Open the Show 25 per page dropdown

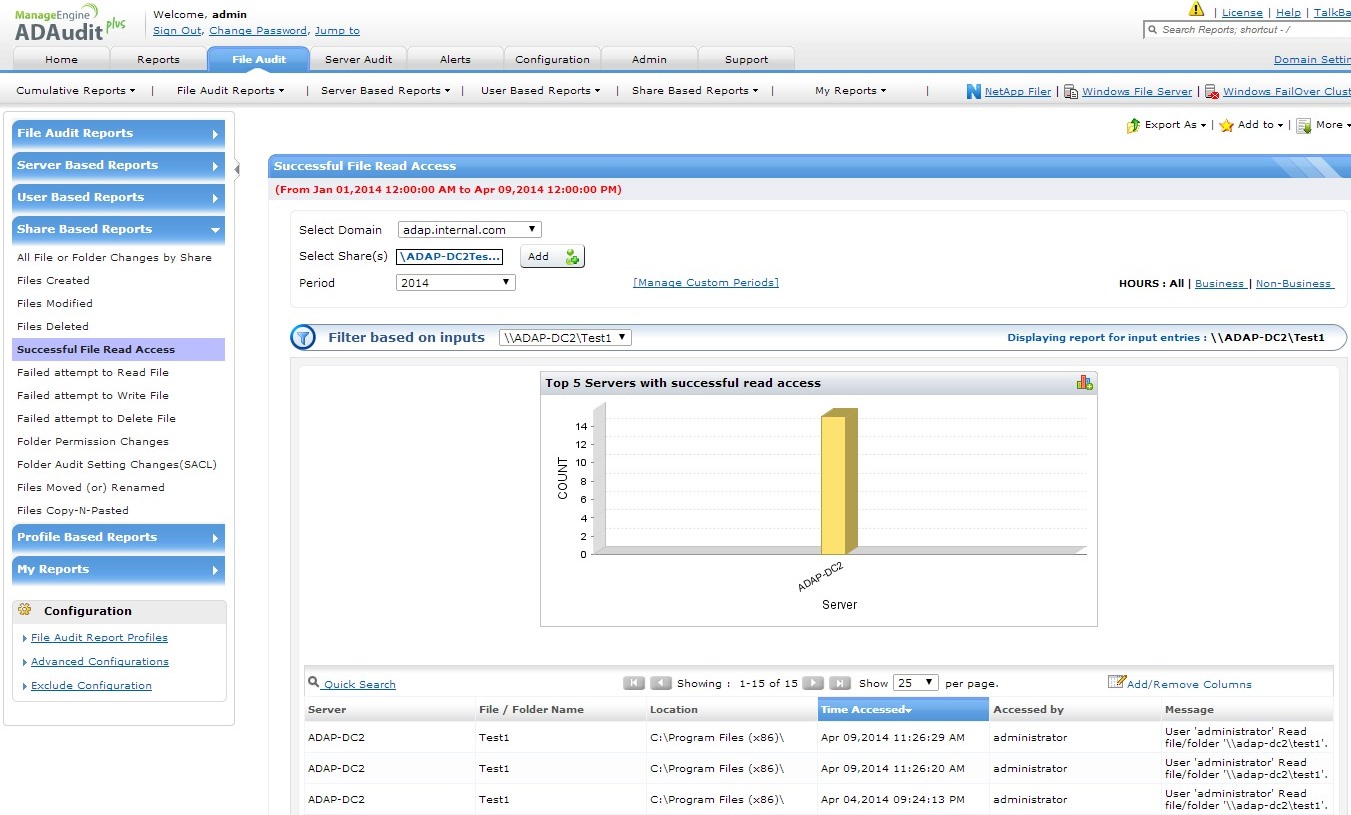pos(915,683)
